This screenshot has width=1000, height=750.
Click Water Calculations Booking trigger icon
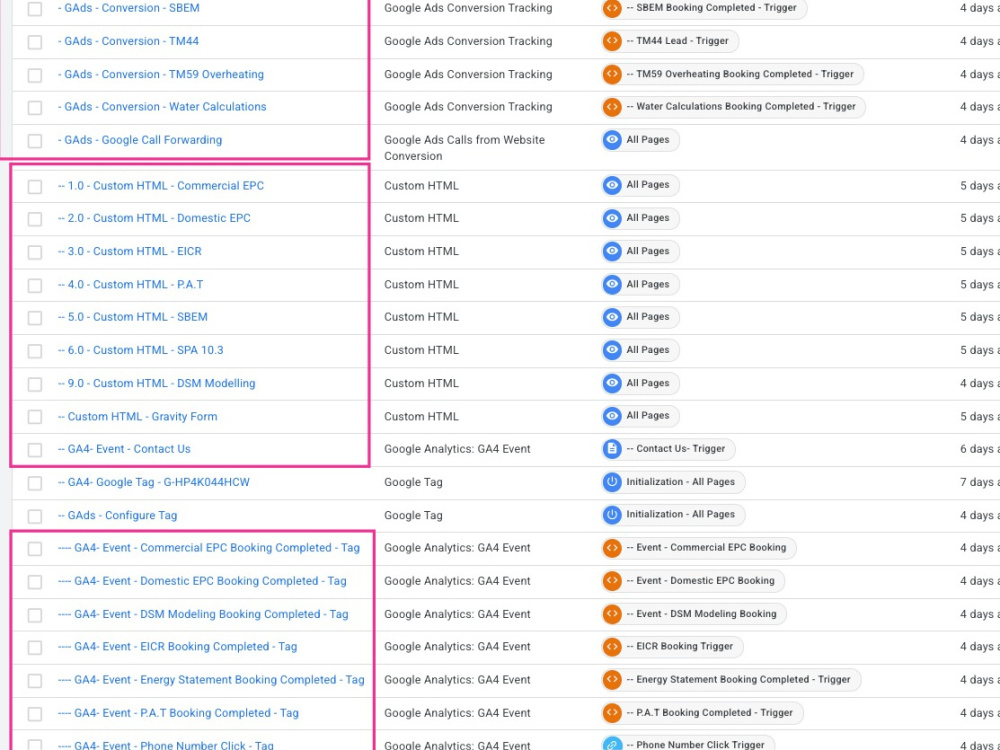[x=612, y=107]
